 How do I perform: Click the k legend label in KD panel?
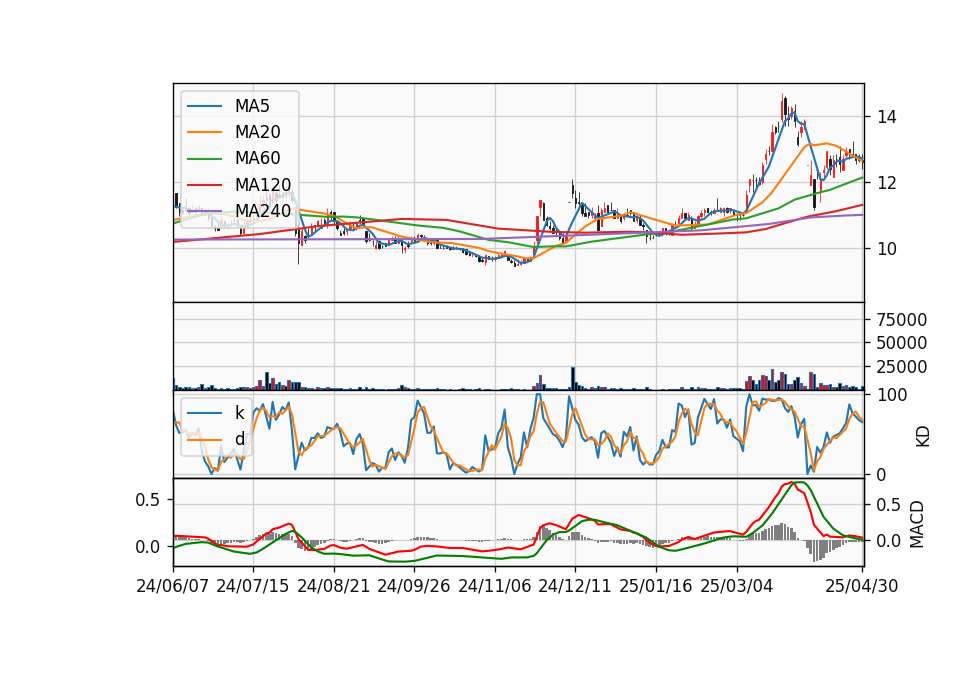[239, 413]
